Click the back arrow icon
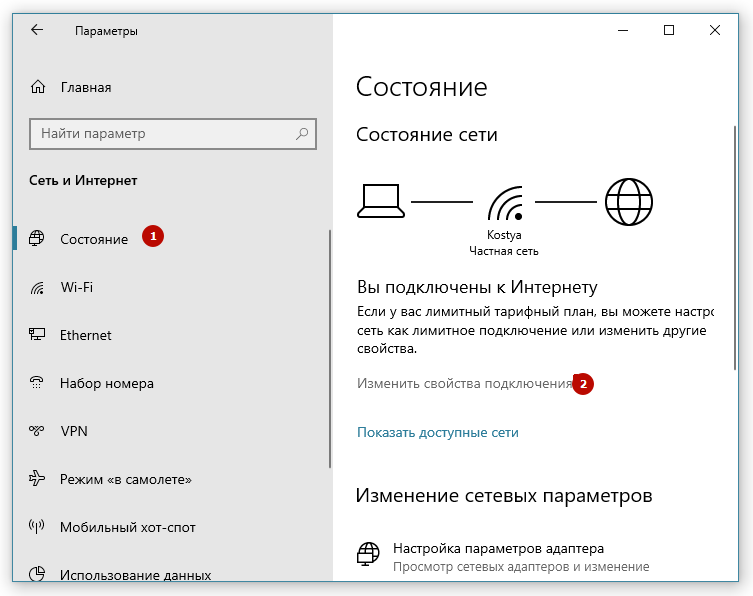 pos(37,30)
